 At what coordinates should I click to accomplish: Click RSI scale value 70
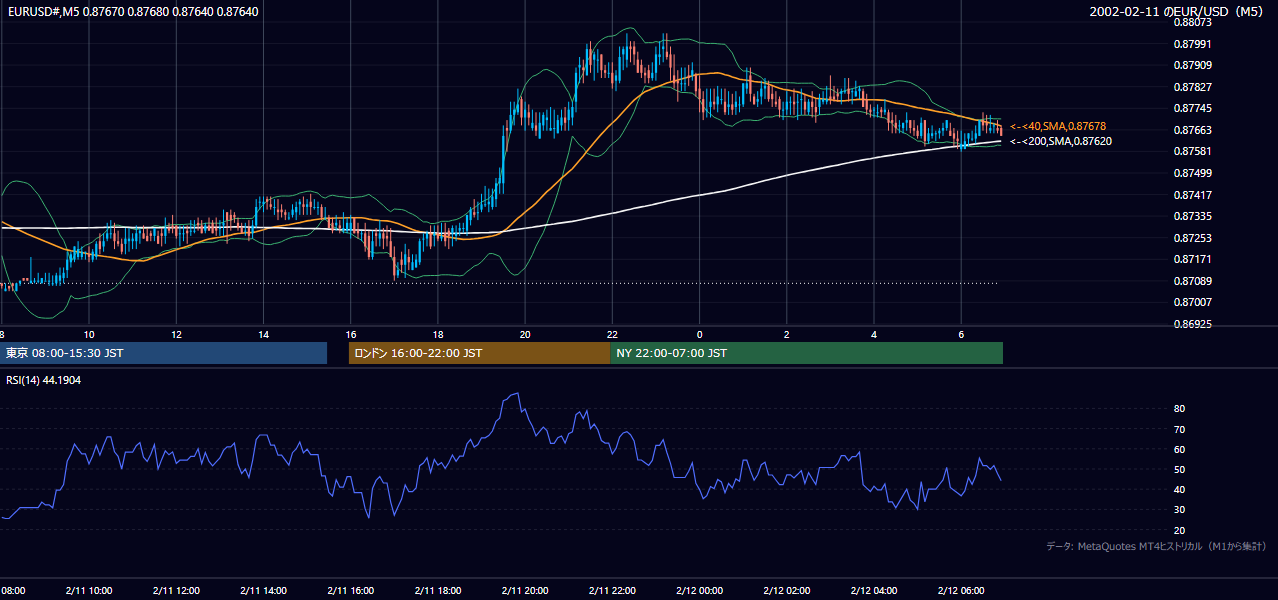pos(1179,429)
